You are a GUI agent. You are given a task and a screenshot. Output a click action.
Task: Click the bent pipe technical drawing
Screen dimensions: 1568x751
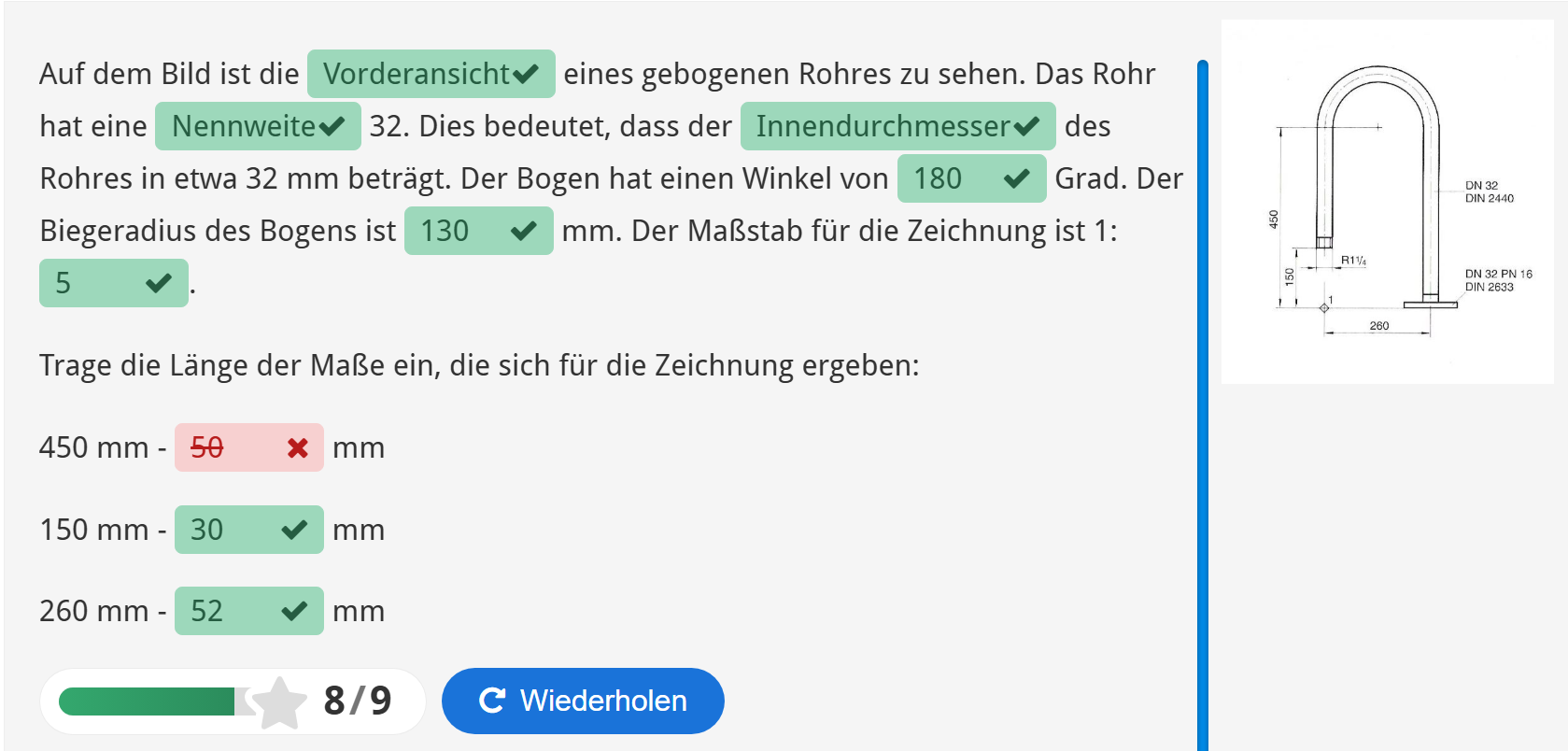pos(1387,202)
